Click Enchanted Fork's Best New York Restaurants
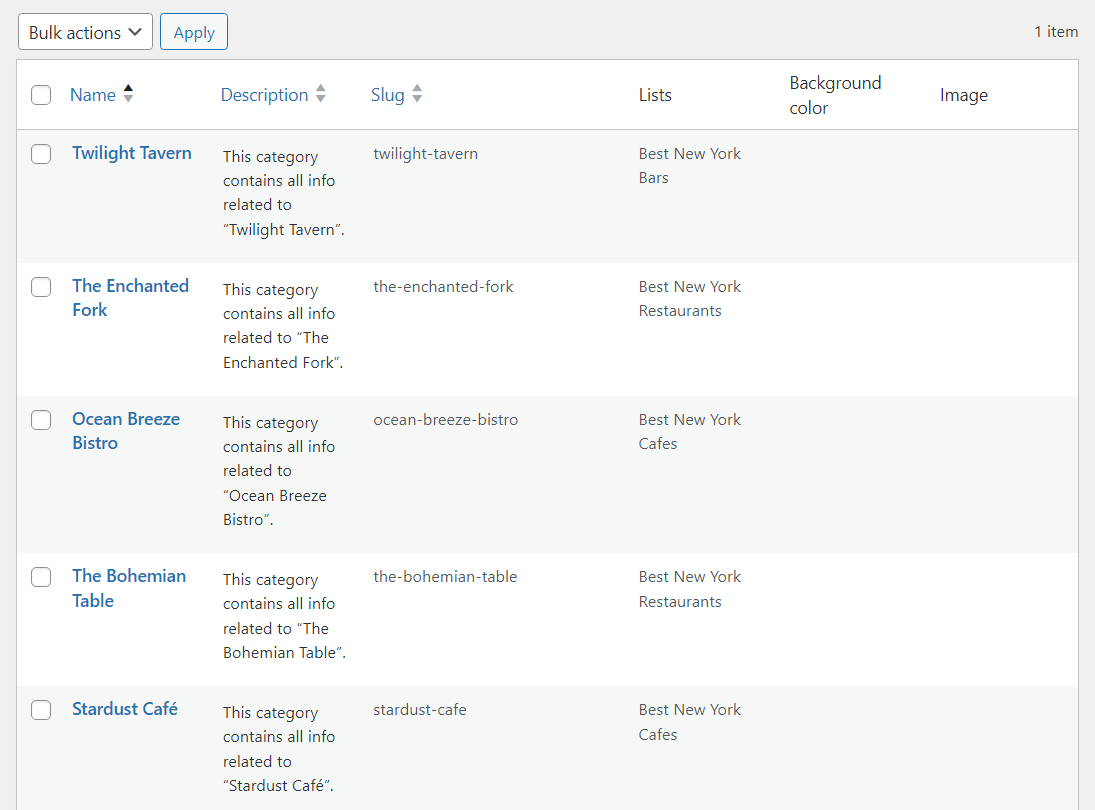 click(x=690, y=299)
